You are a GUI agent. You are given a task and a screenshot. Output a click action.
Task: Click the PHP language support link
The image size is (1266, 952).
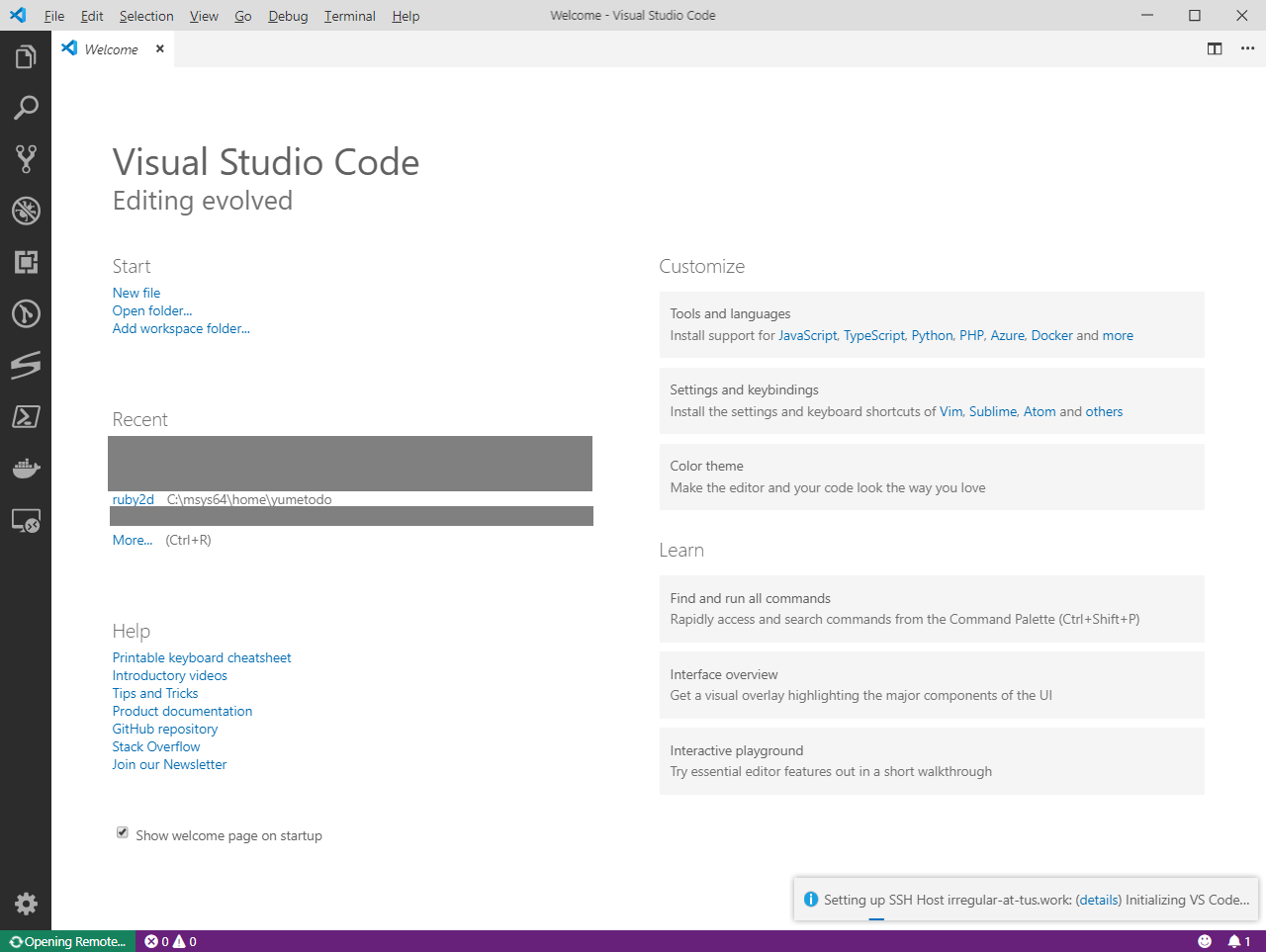point(971,335)
